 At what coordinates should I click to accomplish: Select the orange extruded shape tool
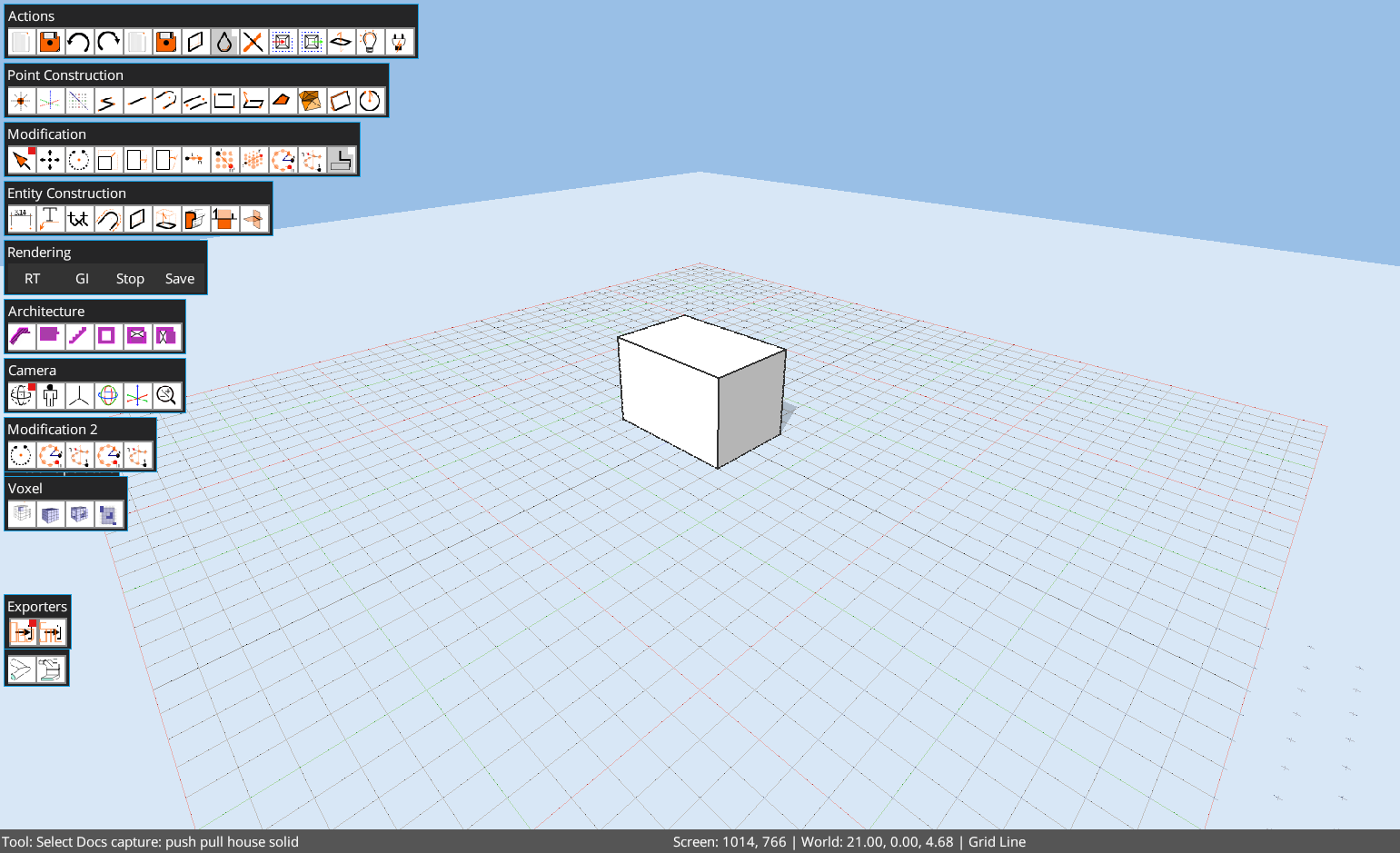(195, 219)
